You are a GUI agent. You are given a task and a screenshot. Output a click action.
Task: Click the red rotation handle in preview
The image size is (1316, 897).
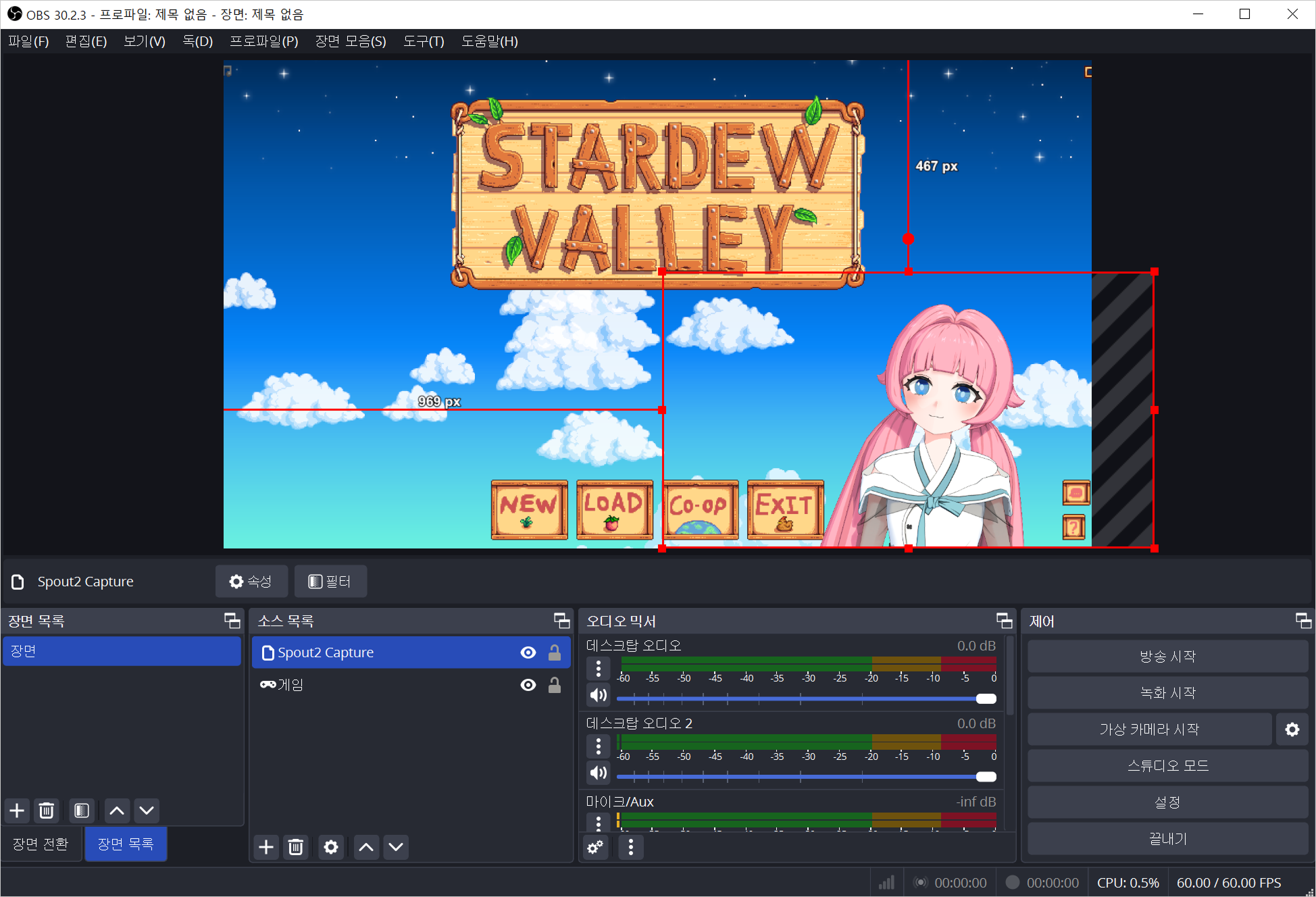tap(909, 238)
